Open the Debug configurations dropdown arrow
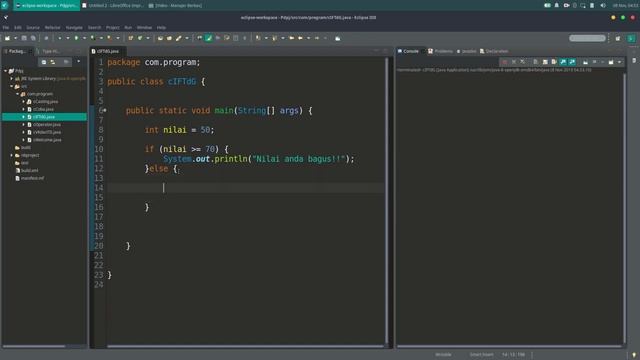Screen dimensions: 640x360 point(68,38)
